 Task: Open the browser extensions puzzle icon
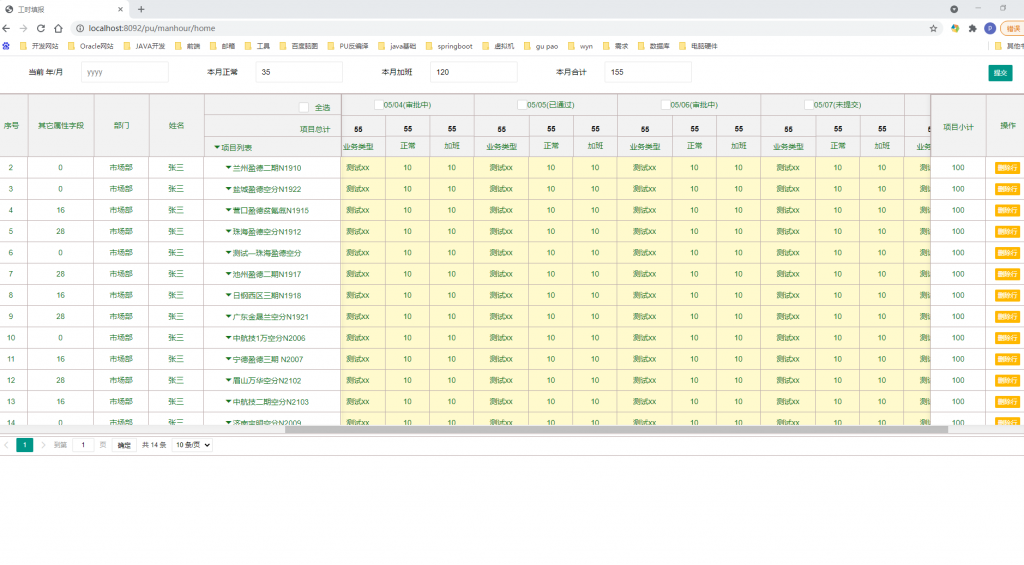[x=972, y=28]
